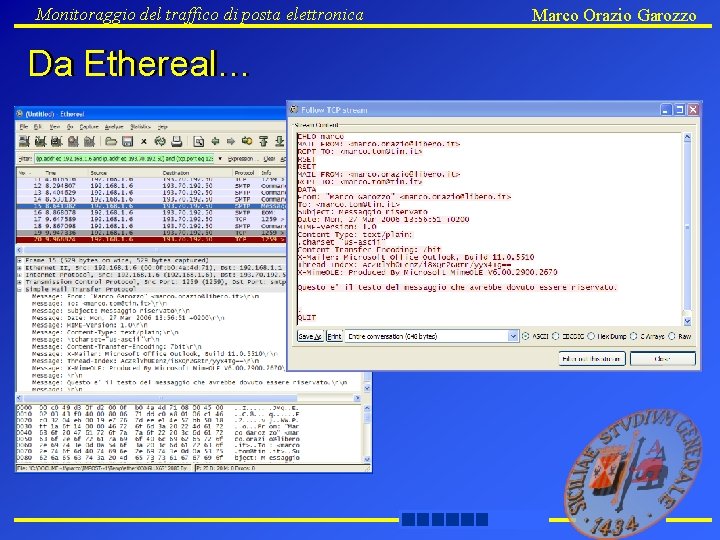The width and height of the screenshot is (720, 540).
Task: Open the View menu in Ethereal
Action: tap(55, 127)
